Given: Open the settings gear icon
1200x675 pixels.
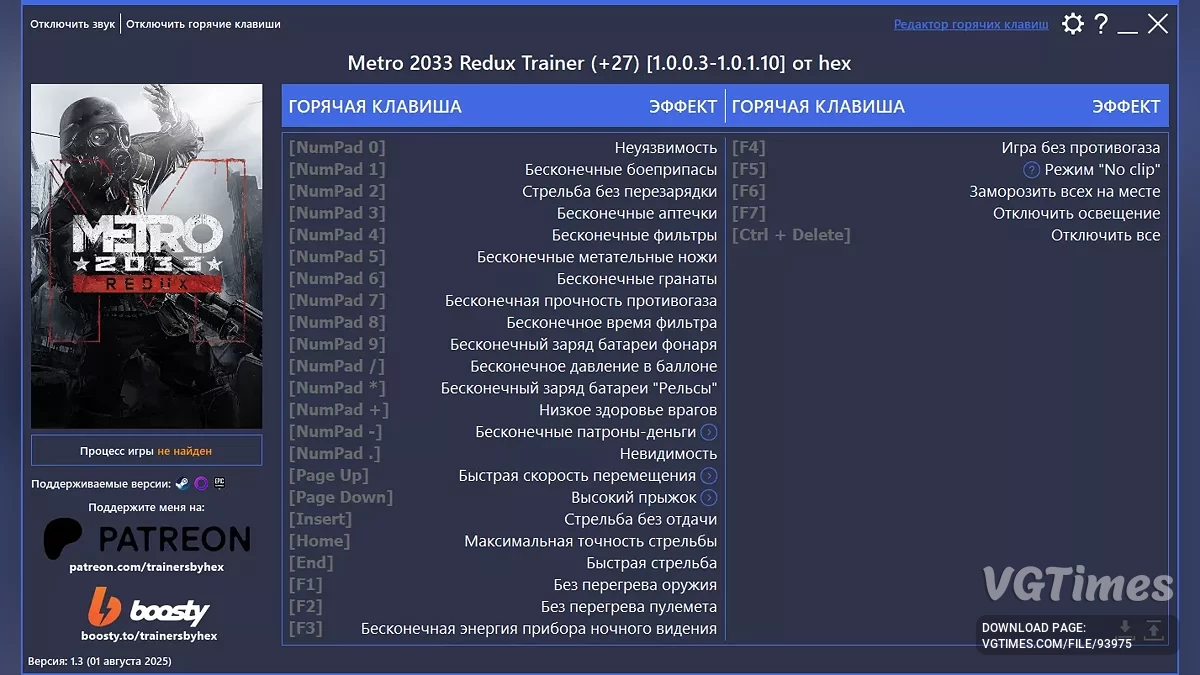Looking at the screenshot, I should click(1072, 24).
